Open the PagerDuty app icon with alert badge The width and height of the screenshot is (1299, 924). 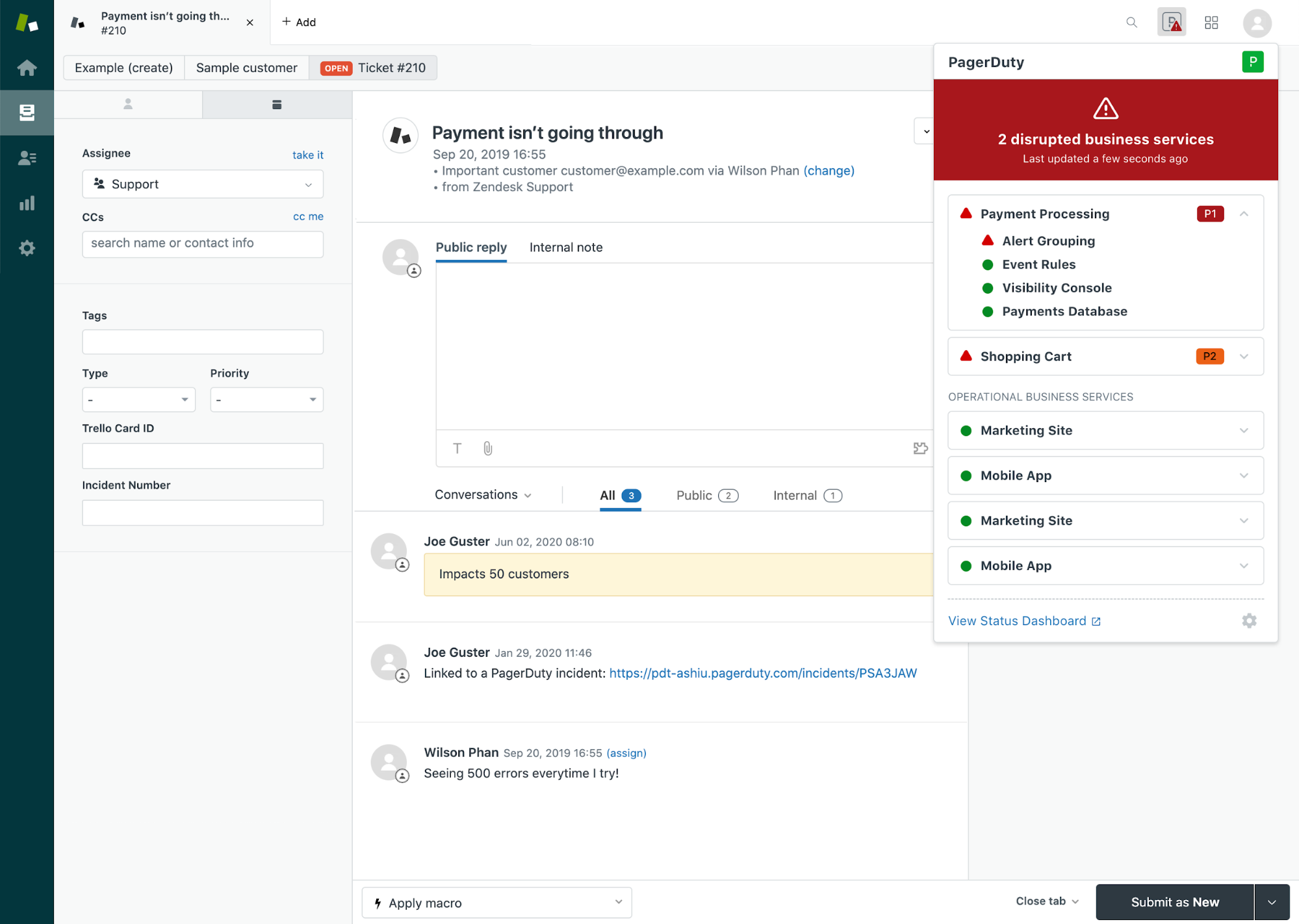click(1171, 21)
